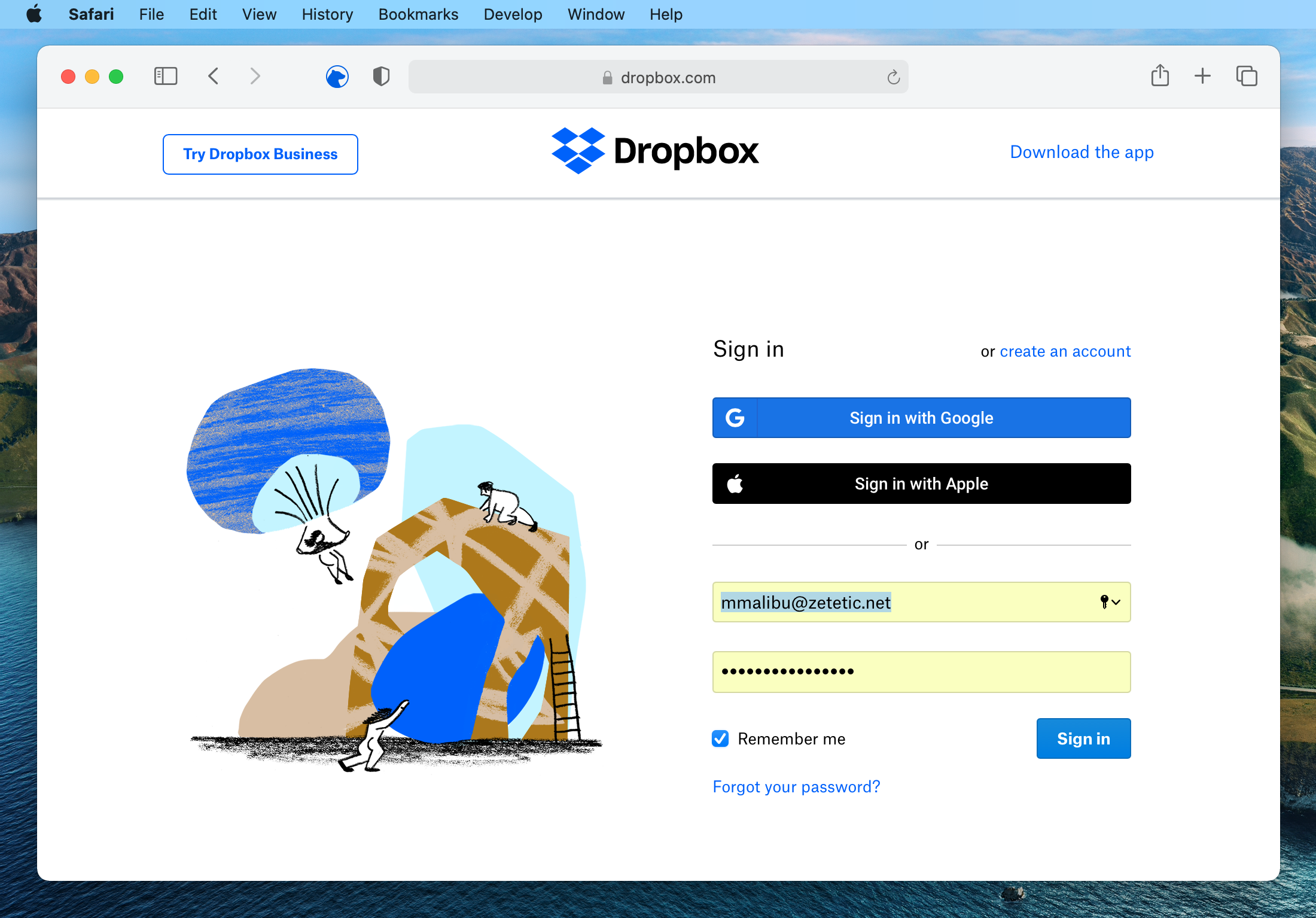Image resolution: width=1316 pixels, height=918 pixels.
Task: Open the Edit menu
Action: [x=203, y=14]
